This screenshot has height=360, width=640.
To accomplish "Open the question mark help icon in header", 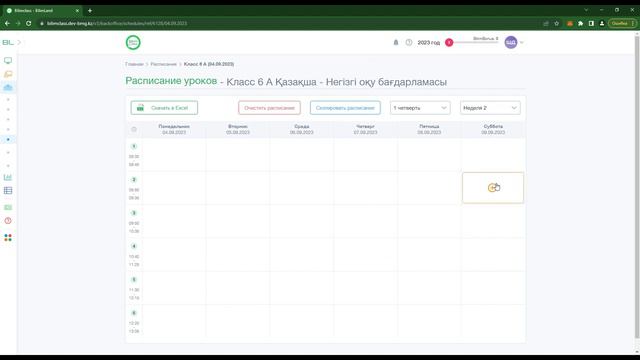I will [x=409, y=42].
